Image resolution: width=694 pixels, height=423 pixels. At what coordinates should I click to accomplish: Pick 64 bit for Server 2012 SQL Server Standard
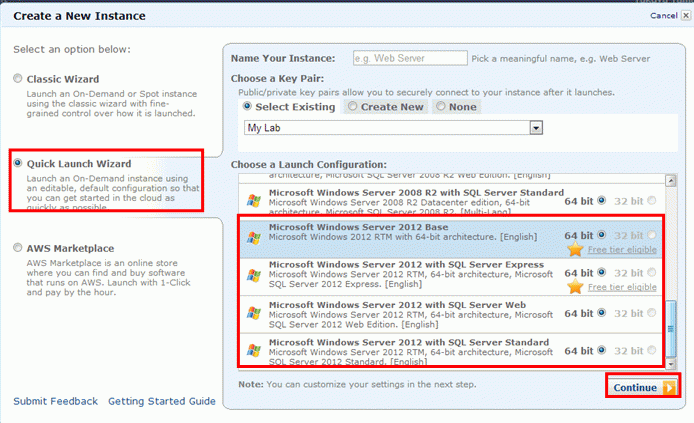[x=601, y=350]
